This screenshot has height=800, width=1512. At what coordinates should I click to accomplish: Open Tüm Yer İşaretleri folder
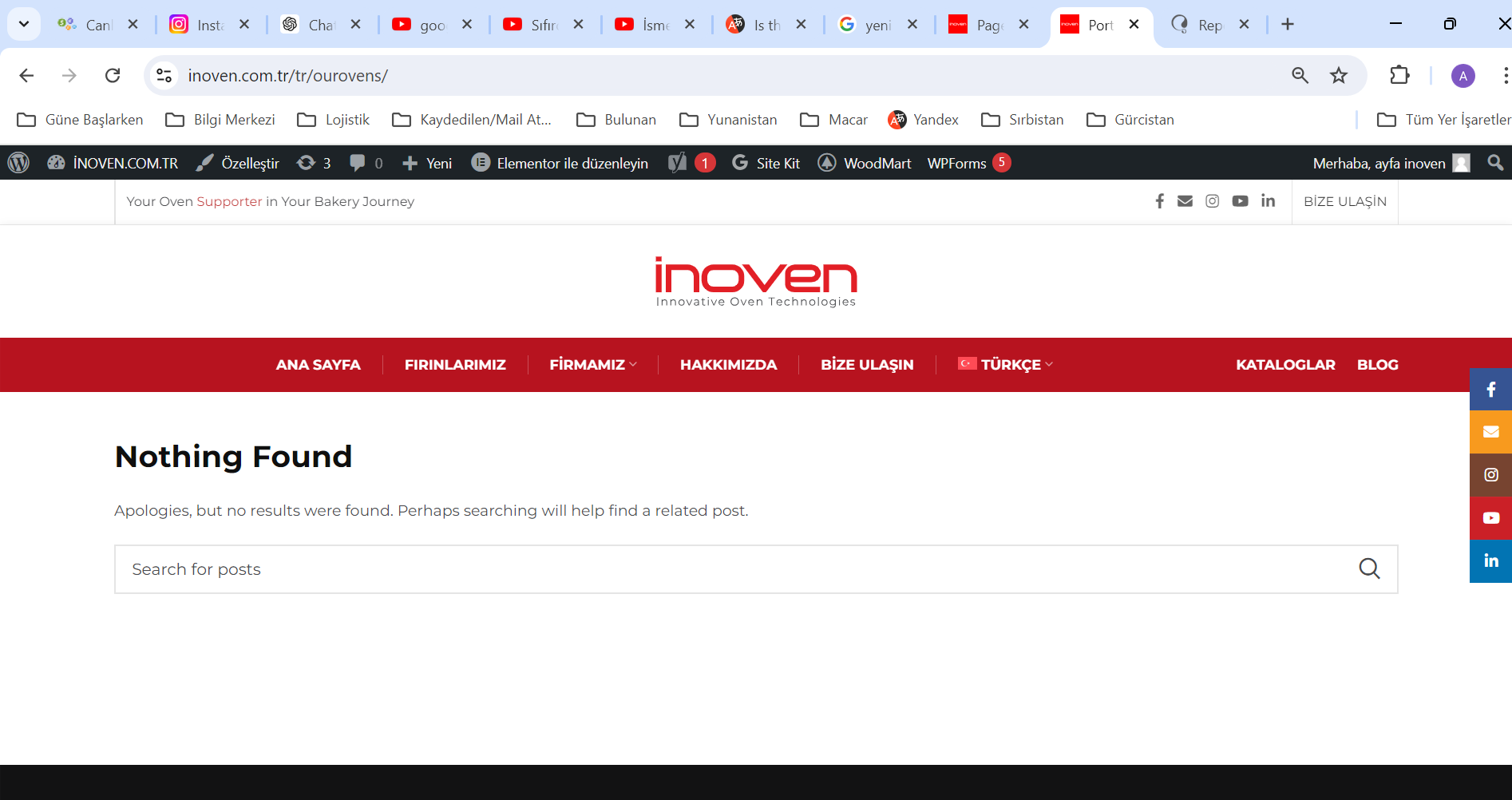[x=1444, y=120]
